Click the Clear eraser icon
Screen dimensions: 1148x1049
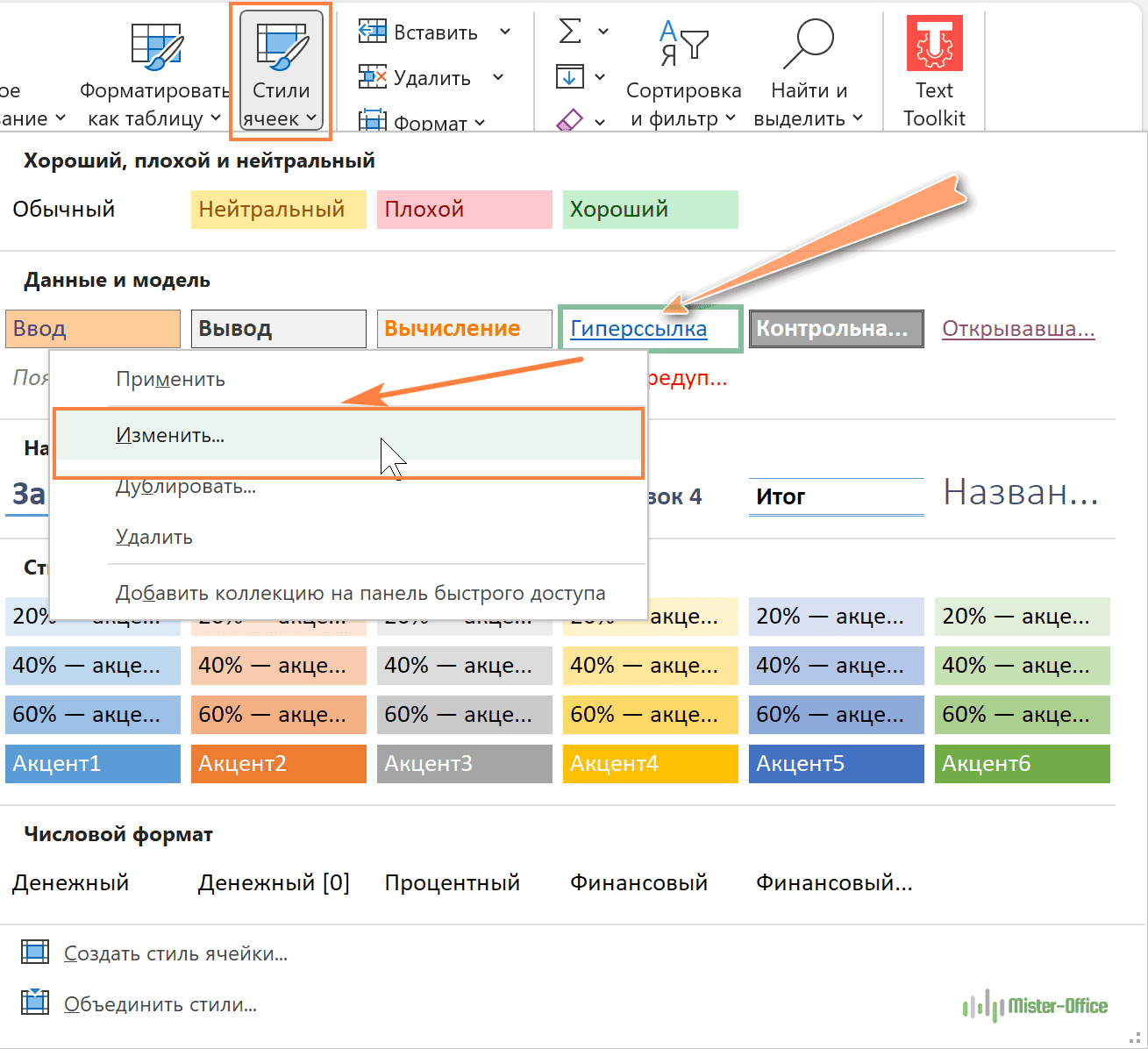click(570, 120)
